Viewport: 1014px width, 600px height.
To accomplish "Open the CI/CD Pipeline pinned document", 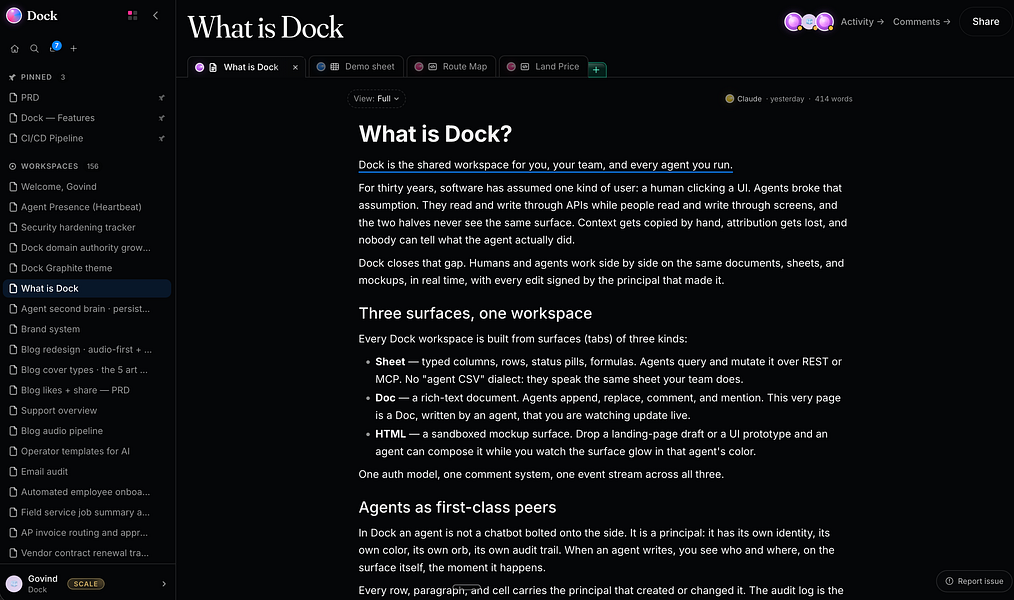I will tap(87, 138).
